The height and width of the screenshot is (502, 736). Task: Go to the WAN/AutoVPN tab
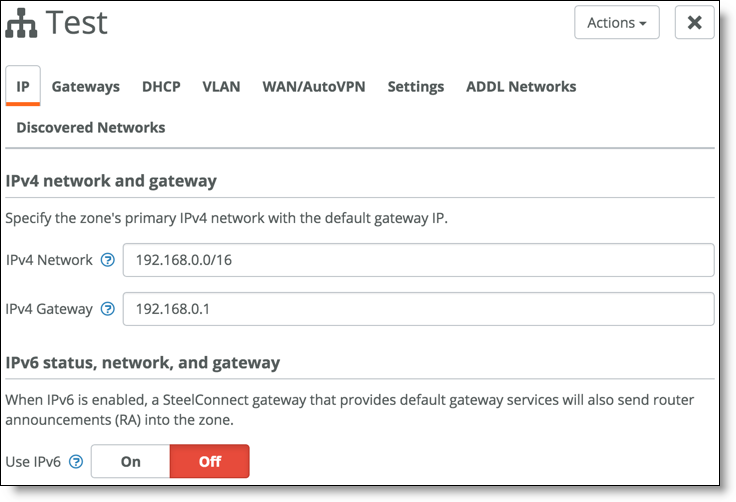[x=314, y=86]
